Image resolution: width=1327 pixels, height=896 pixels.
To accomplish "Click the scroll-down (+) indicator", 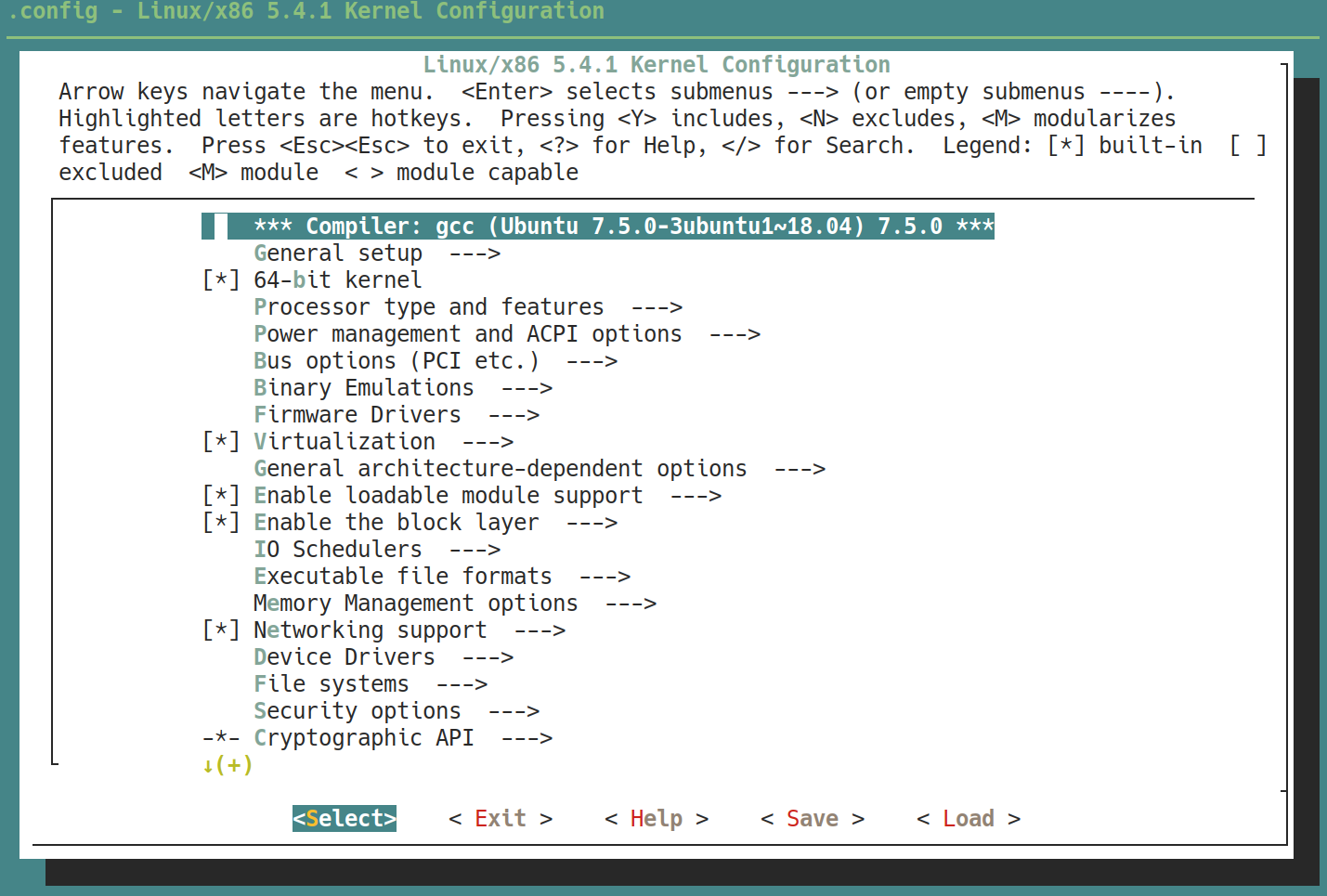I will [228, 765].
